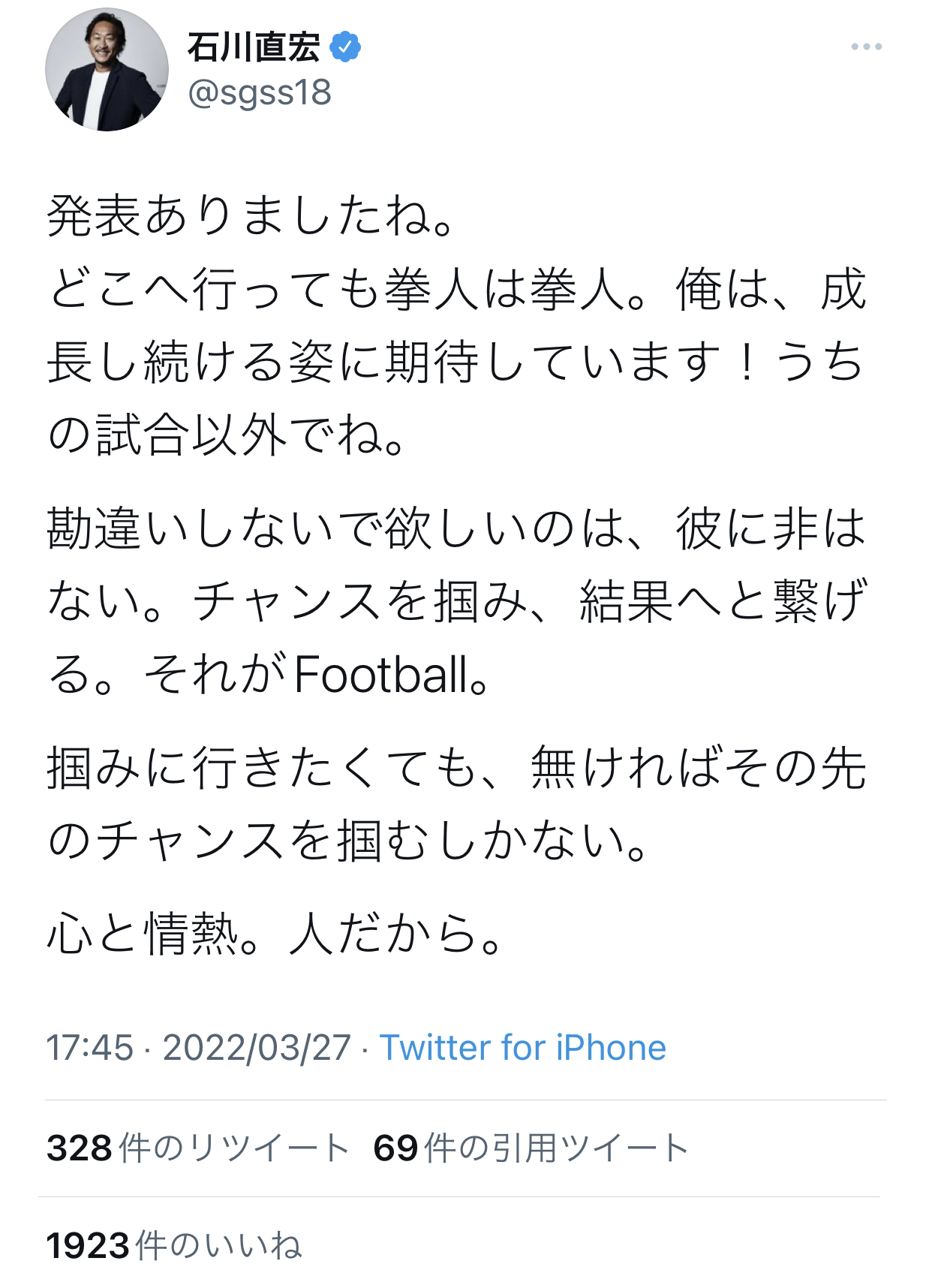The height and width of the screenshot is (1288, 932).
Task: Tap the 328 retweet count number
Action: point(79,1148)
